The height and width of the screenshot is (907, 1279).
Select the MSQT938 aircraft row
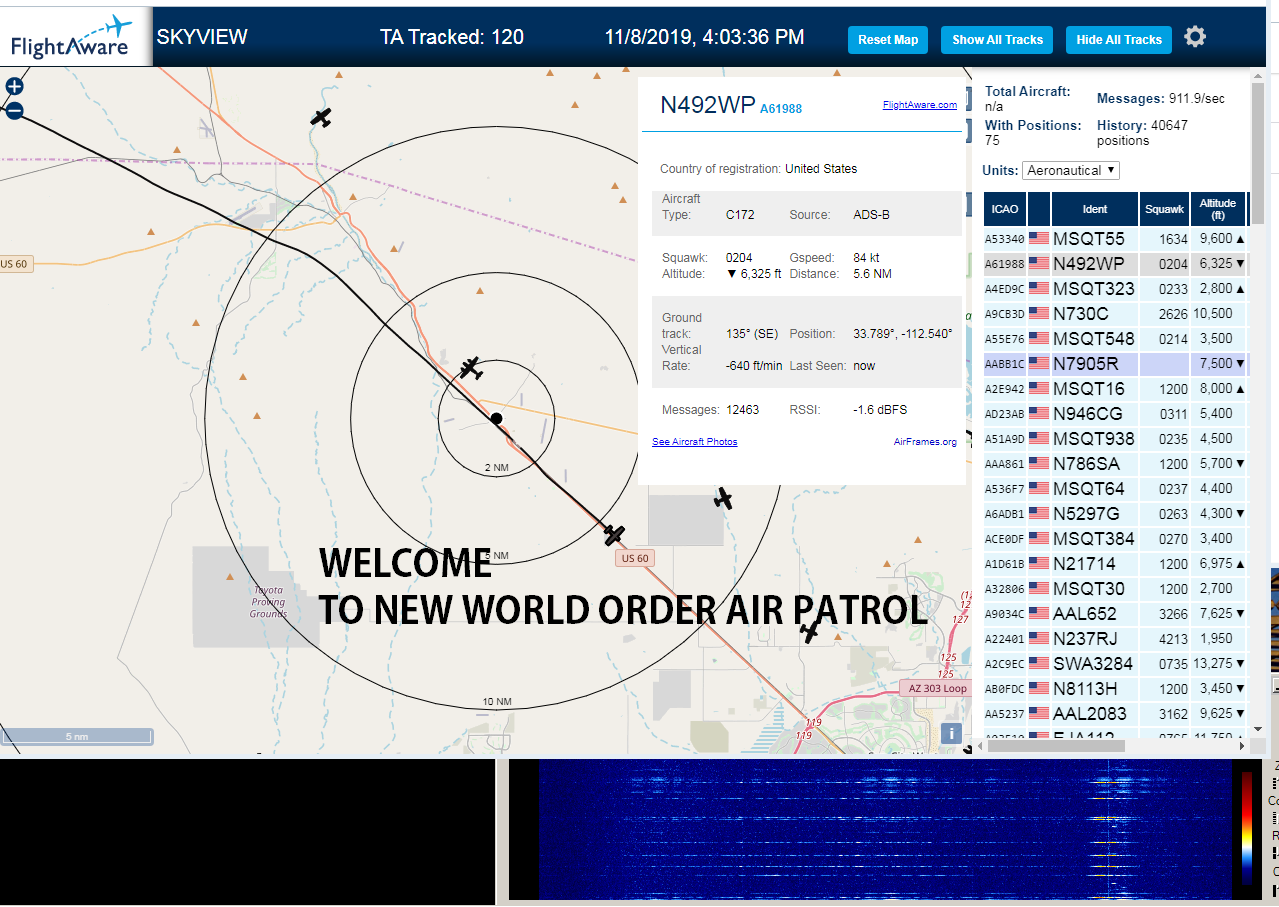(1115, 439)
